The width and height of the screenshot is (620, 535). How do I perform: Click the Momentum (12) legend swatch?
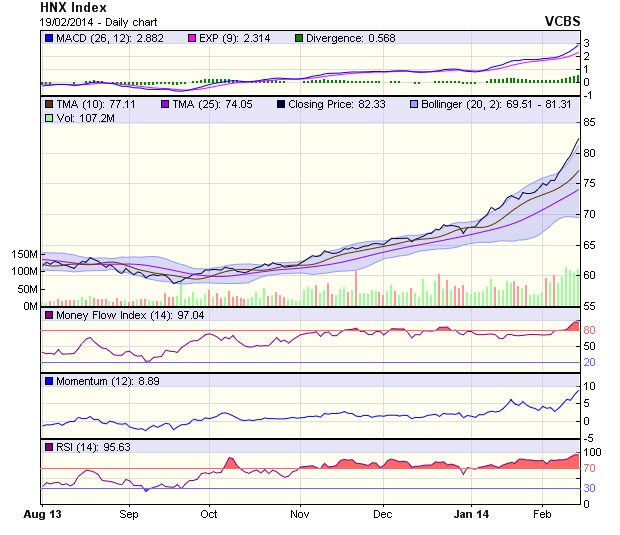click(x=48, y=382)
